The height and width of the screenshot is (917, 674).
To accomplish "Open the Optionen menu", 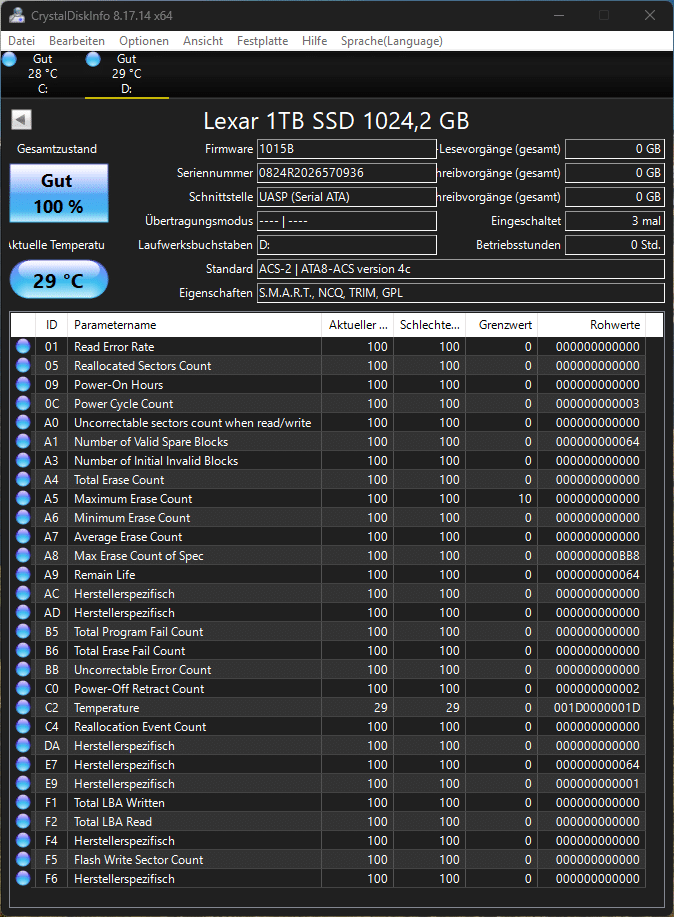I will (143, 41).
